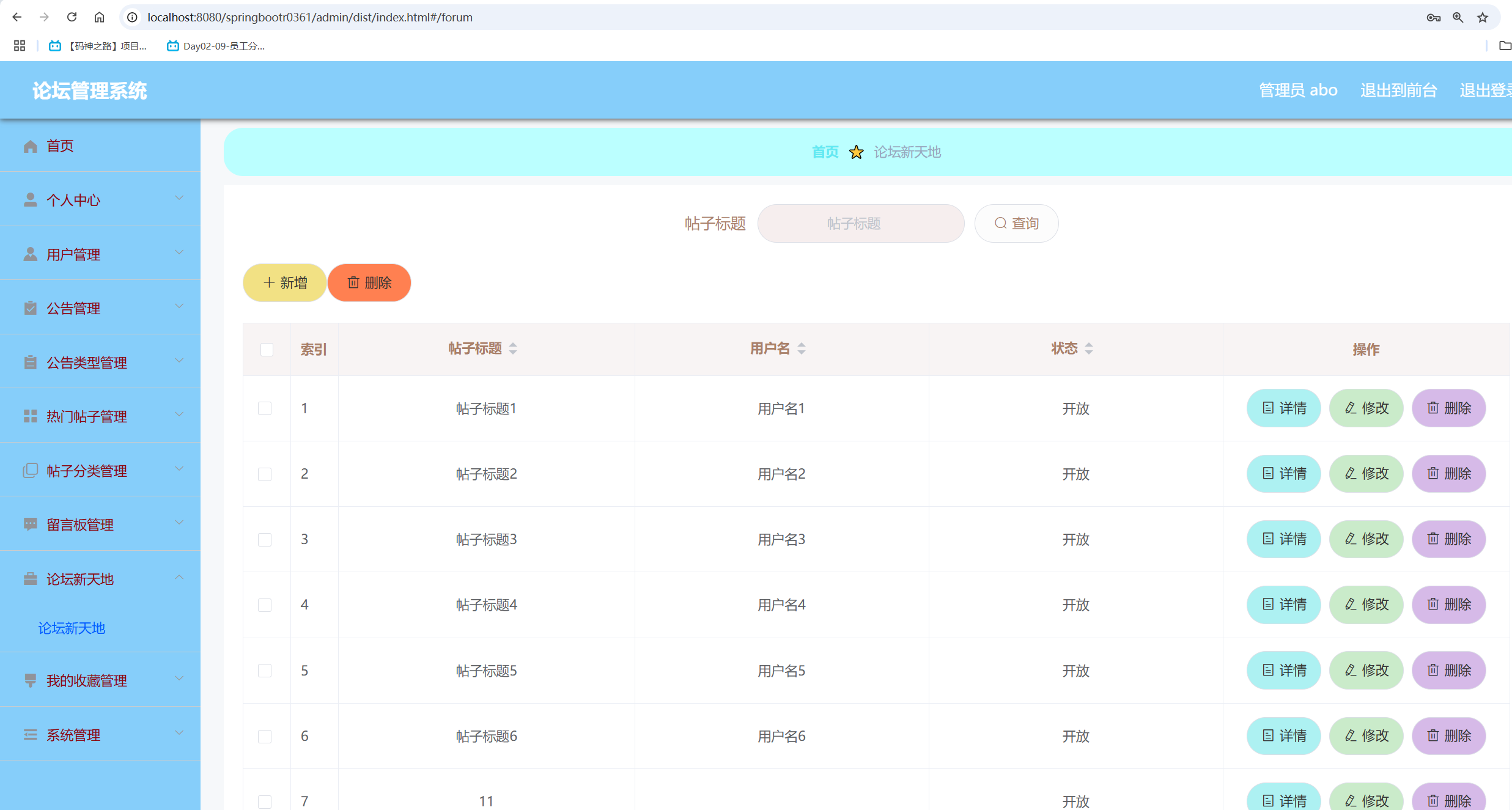Expand the 热门帖子管理 sidebar menu

click(100, 416)
